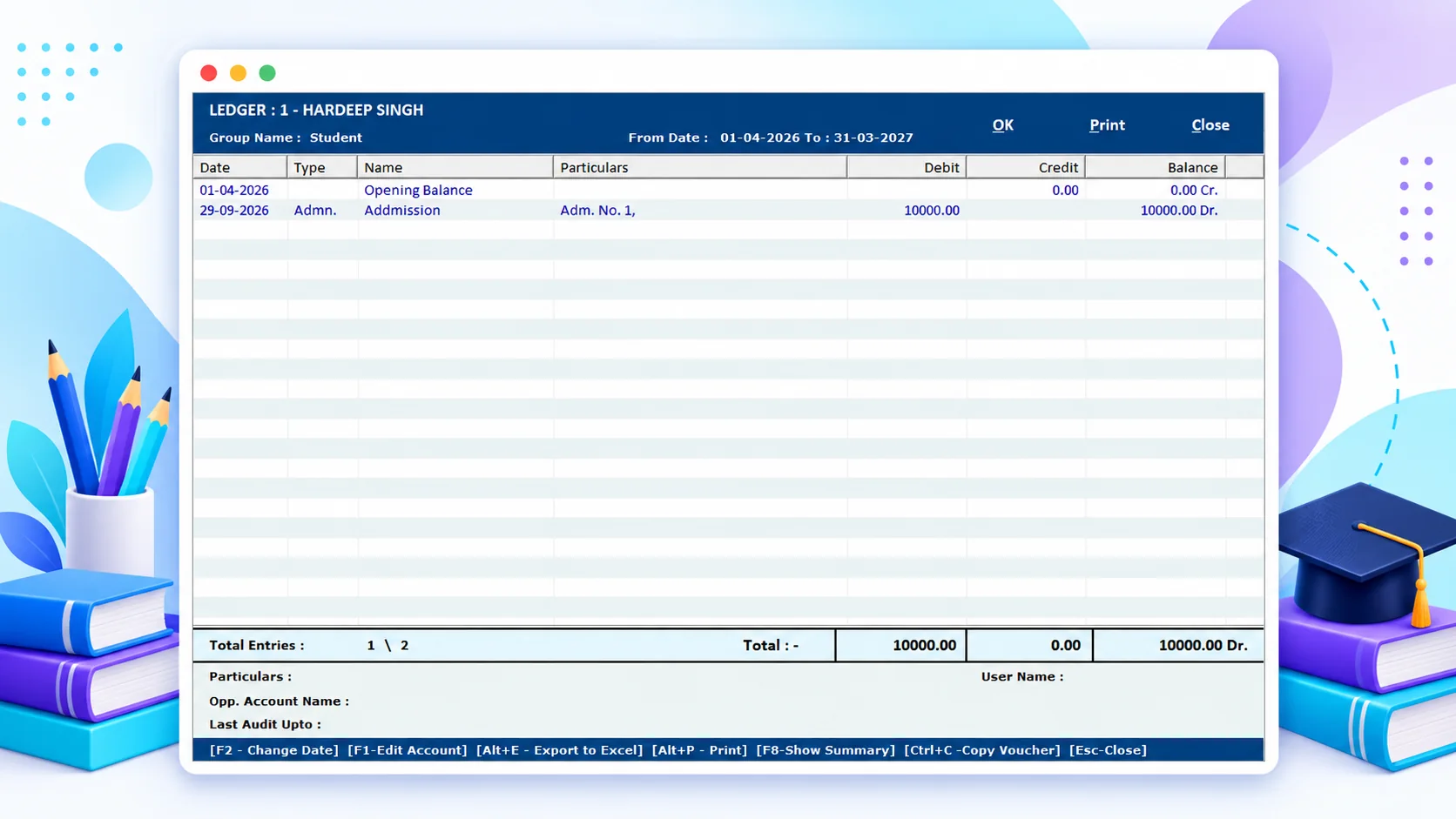Click the User Name label

pos(1022,676)
